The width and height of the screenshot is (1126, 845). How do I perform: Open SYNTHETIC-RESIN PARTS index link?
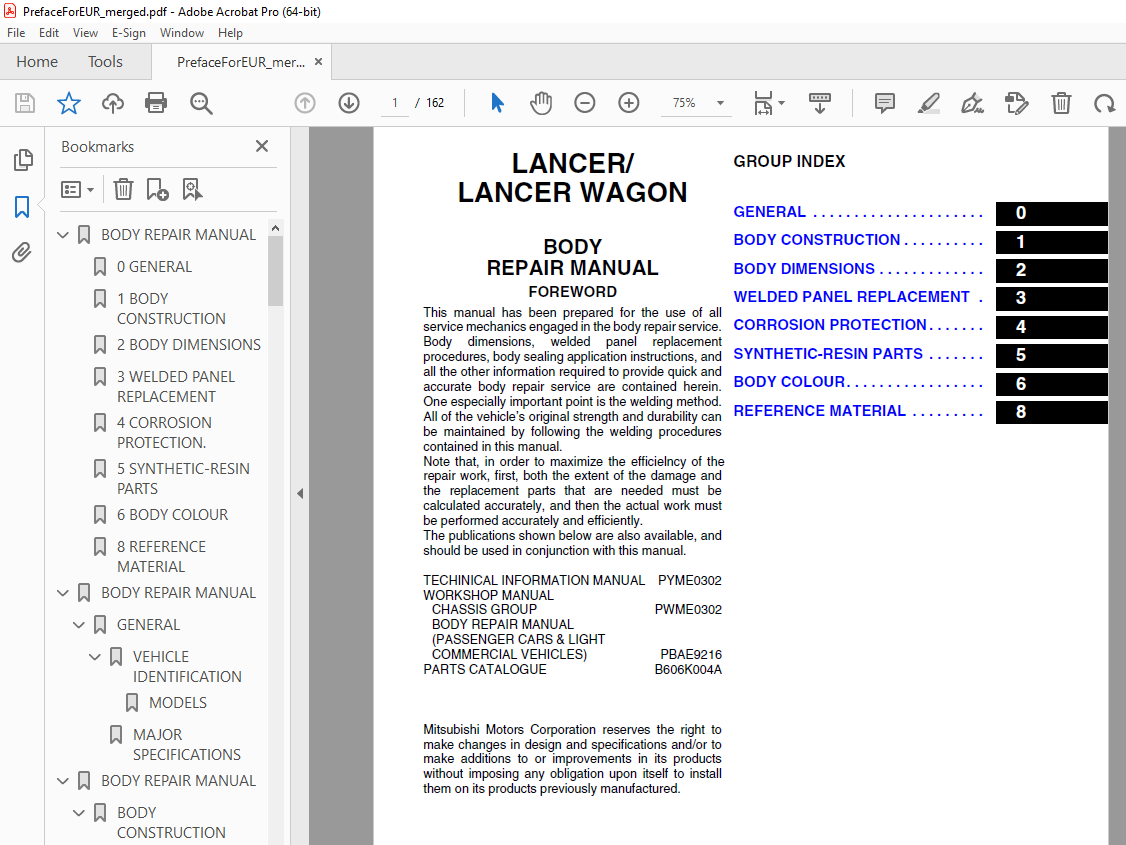[828, 354]
